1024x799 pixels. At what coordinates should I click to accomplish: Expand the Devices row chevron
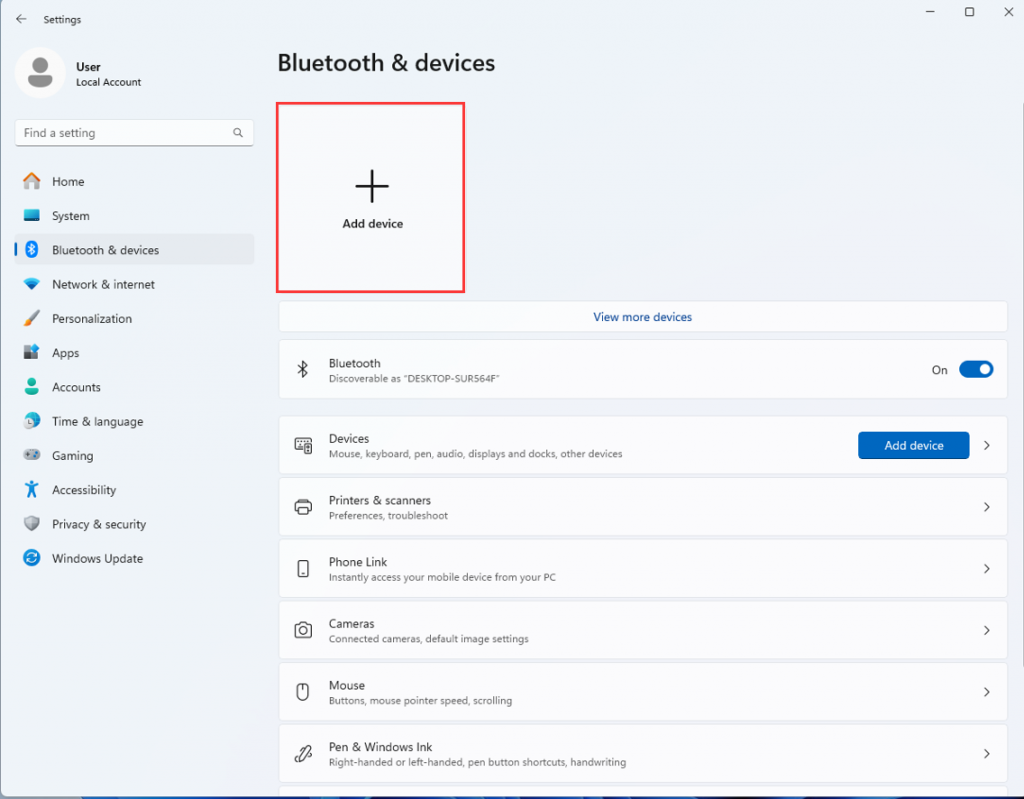(987, 446)
